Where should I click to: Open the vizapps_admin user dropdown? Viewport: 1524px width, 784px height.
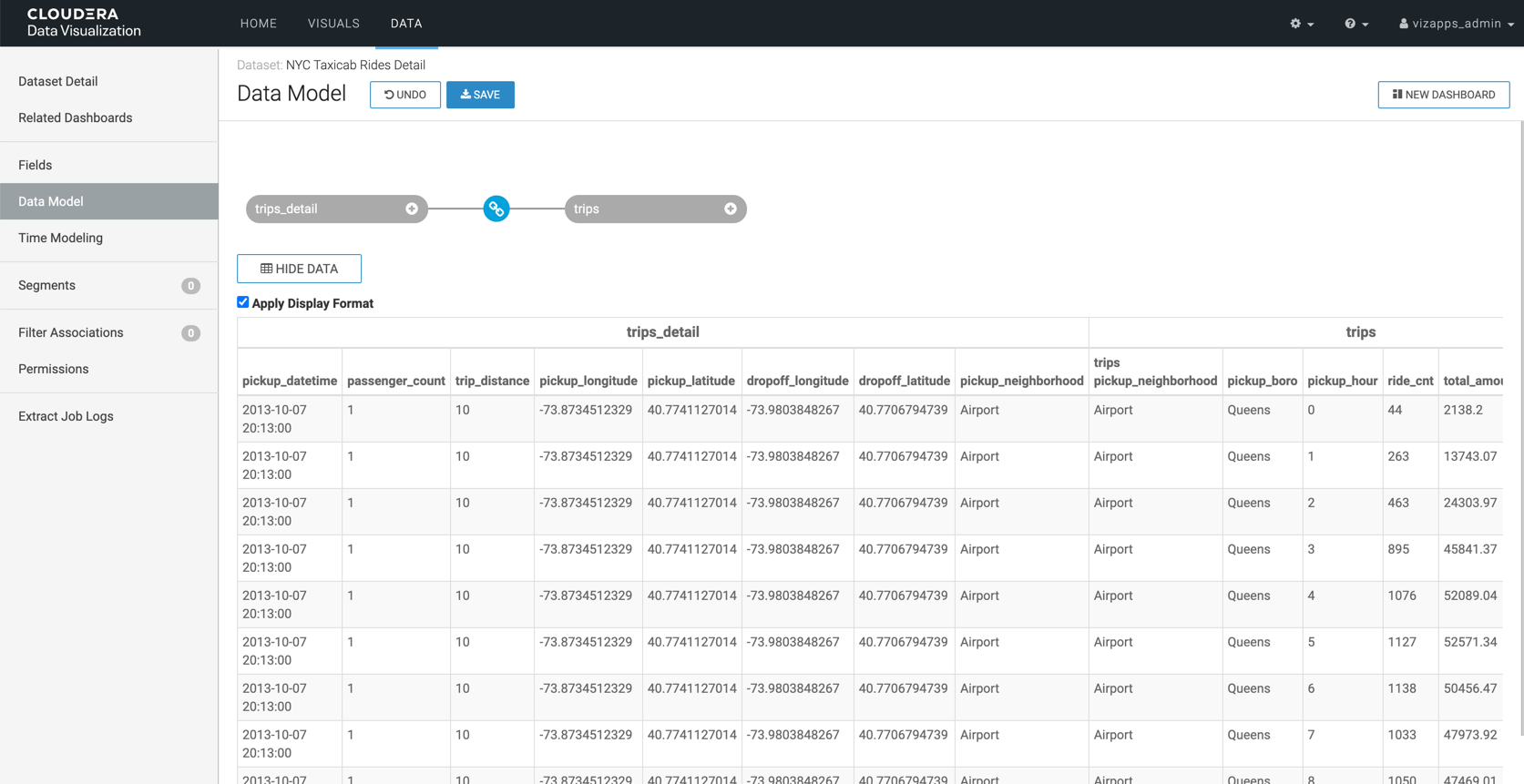click(1456, 24)
